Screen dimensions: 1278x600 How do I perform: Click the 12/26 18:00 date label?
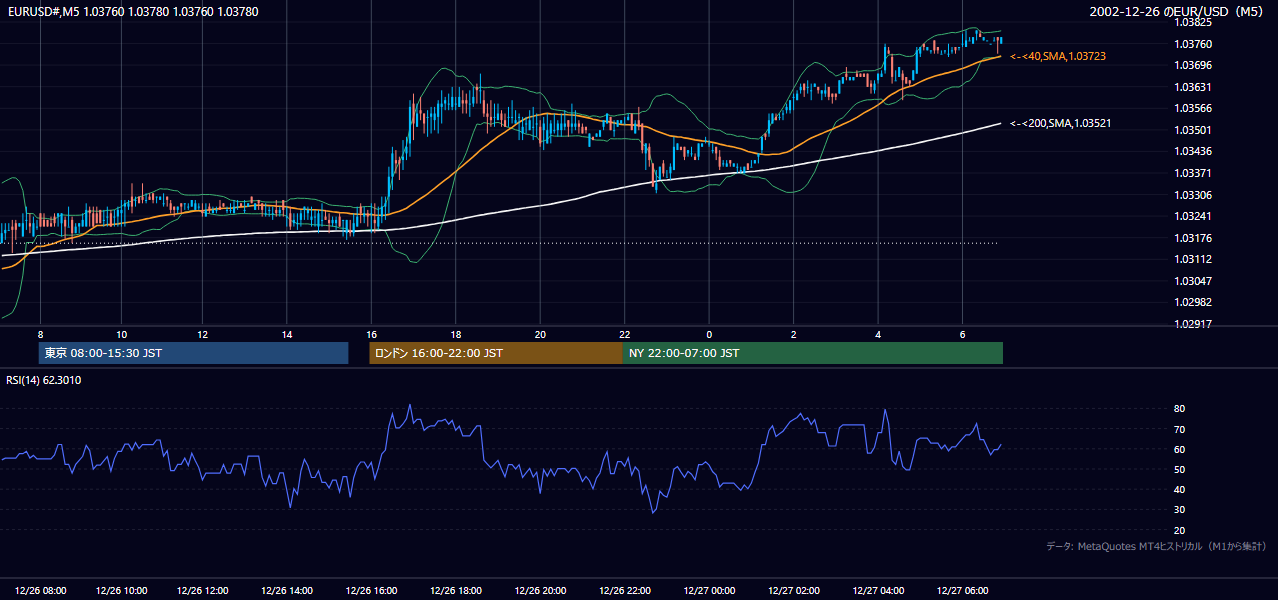pyautogui.click(x=456, y=590)
